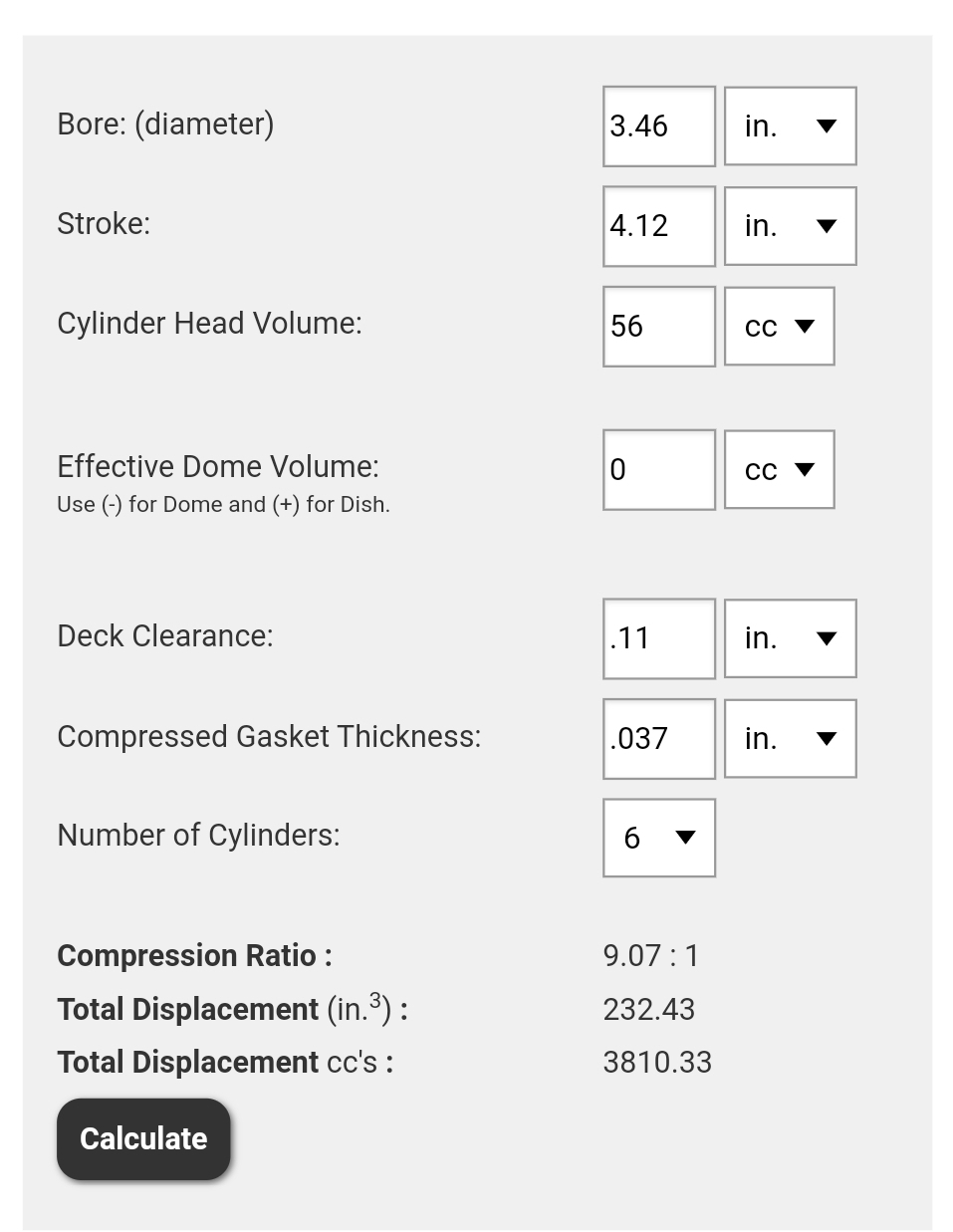
Task: Click the Number of Cylinders label
Action: coord(198,836)
